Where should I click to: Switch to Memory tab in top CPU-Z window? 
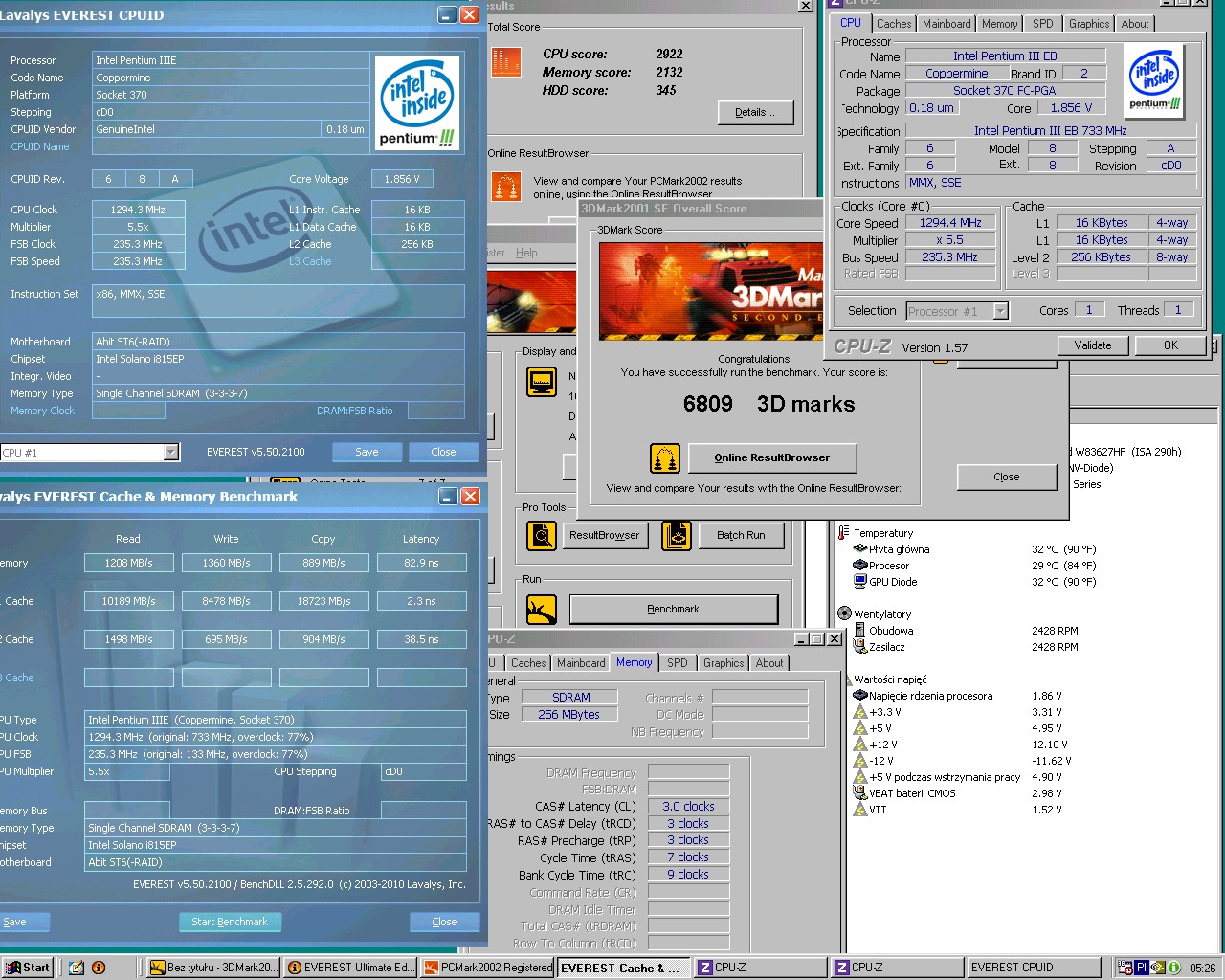pyautogui.click(x=999, y=24)
